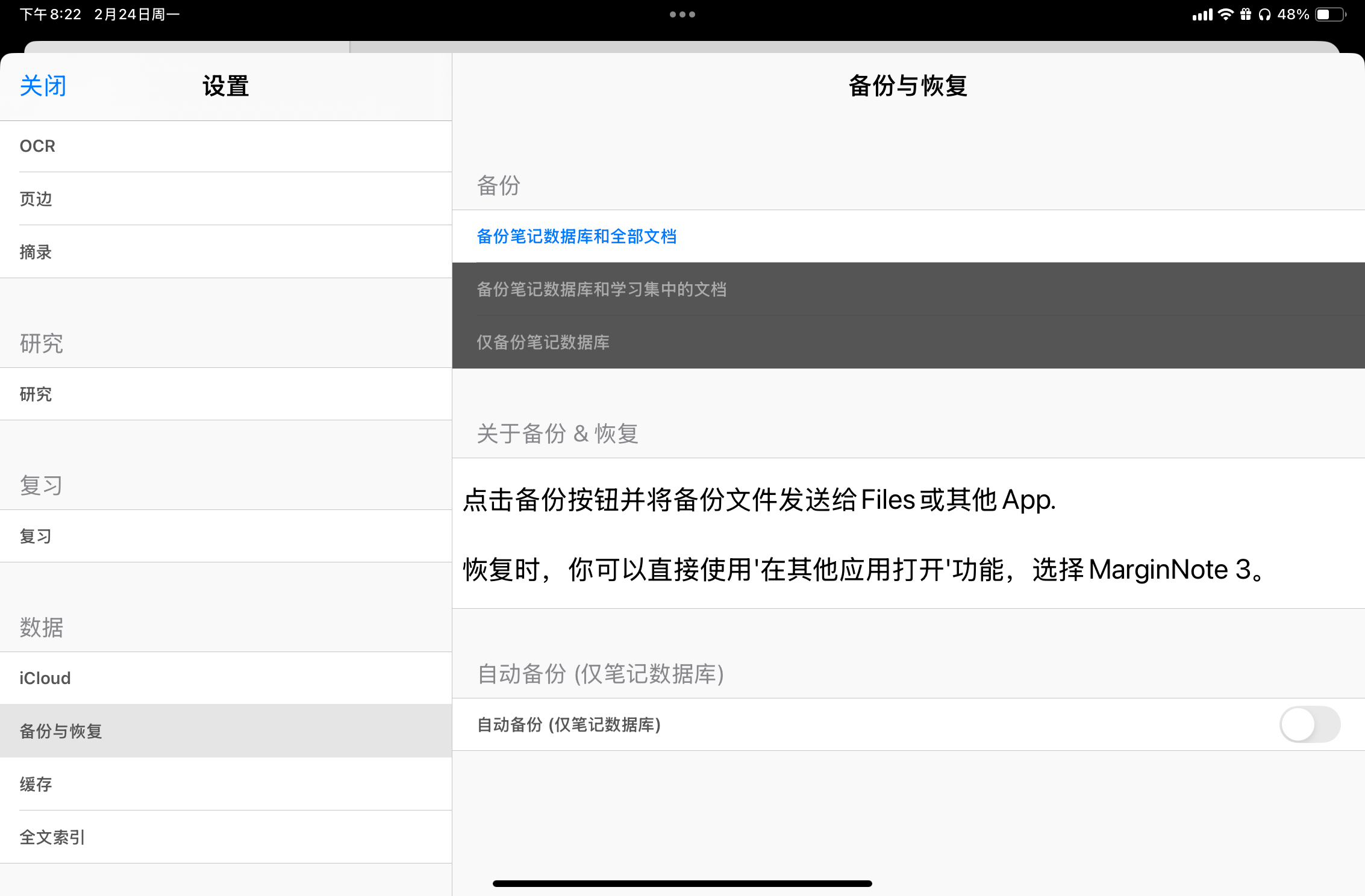Tap the 48% battery percentage text

pos(1293,14)
